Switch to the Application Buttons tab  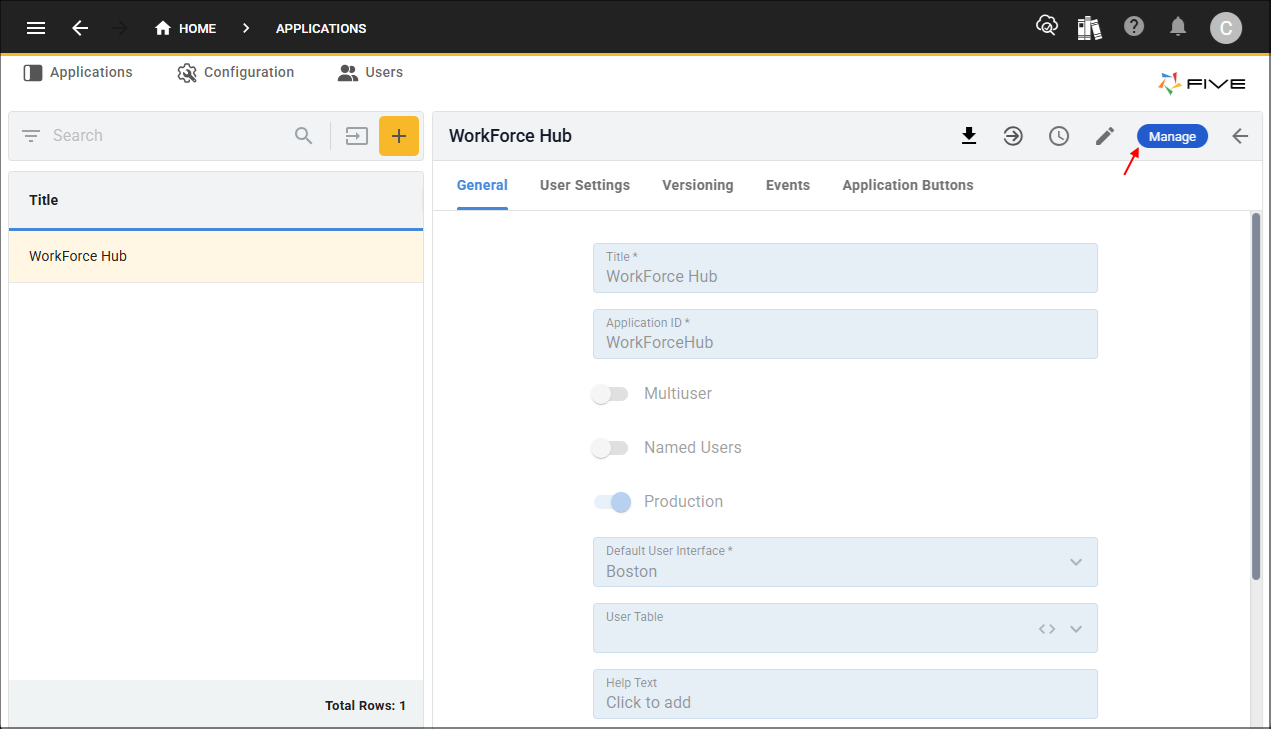(908, 185)
